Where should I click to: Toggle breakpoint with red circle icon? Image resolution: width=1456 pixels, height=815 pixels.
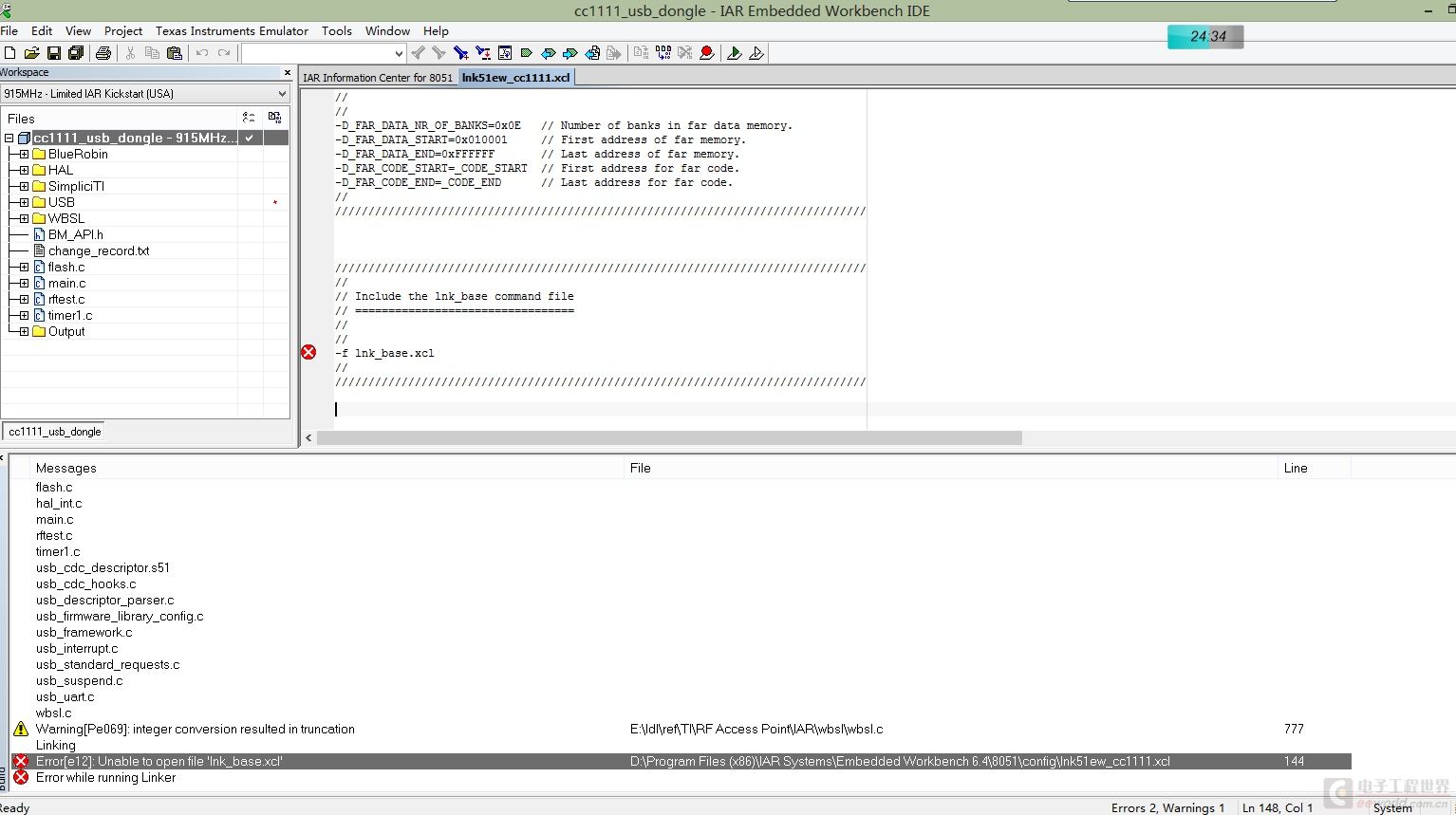coord(706,53)
